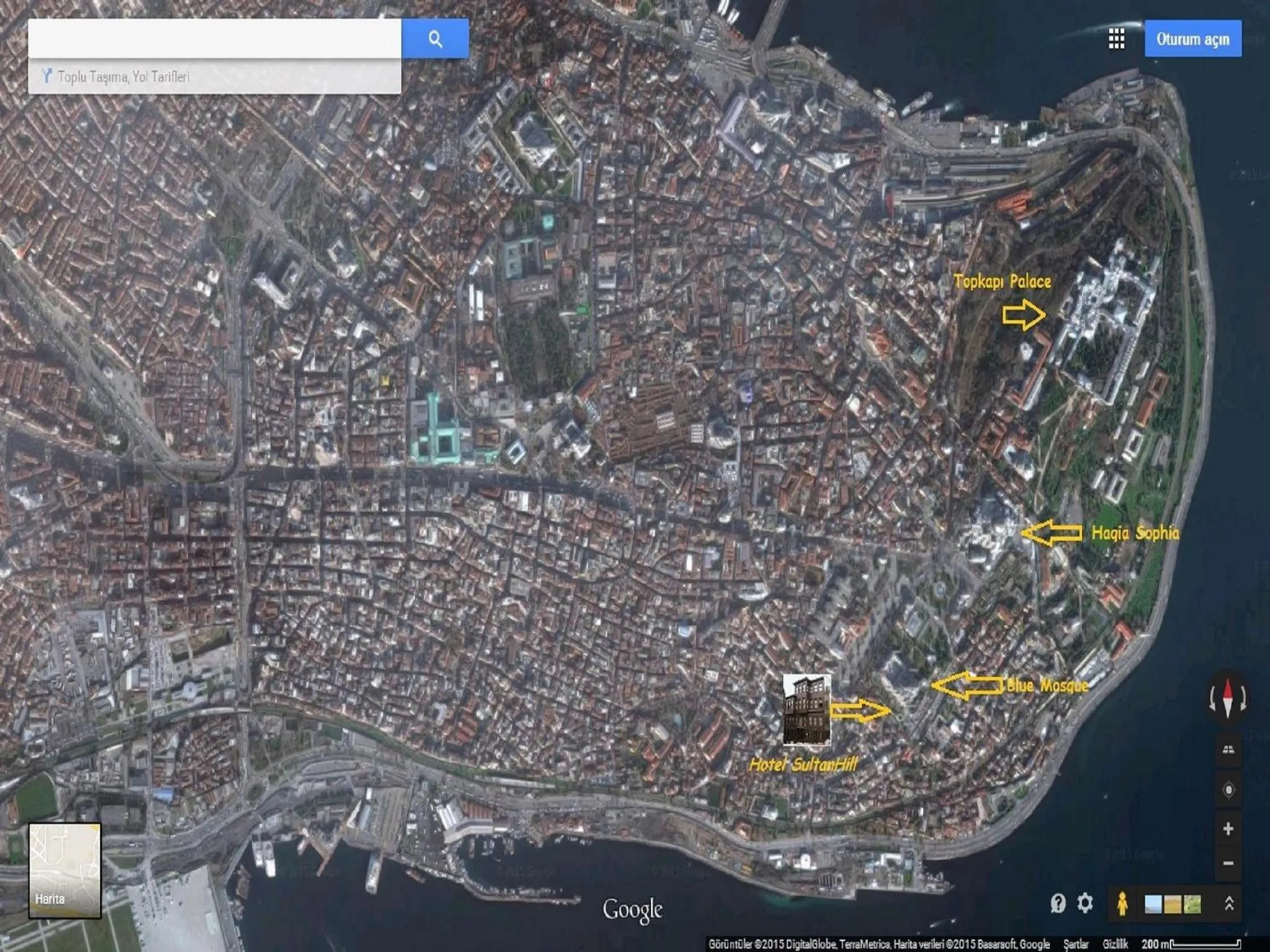Viewport: 1270px width, 952px height.
Task: Open the Şartlar terms link
Action: point(1076,944)
